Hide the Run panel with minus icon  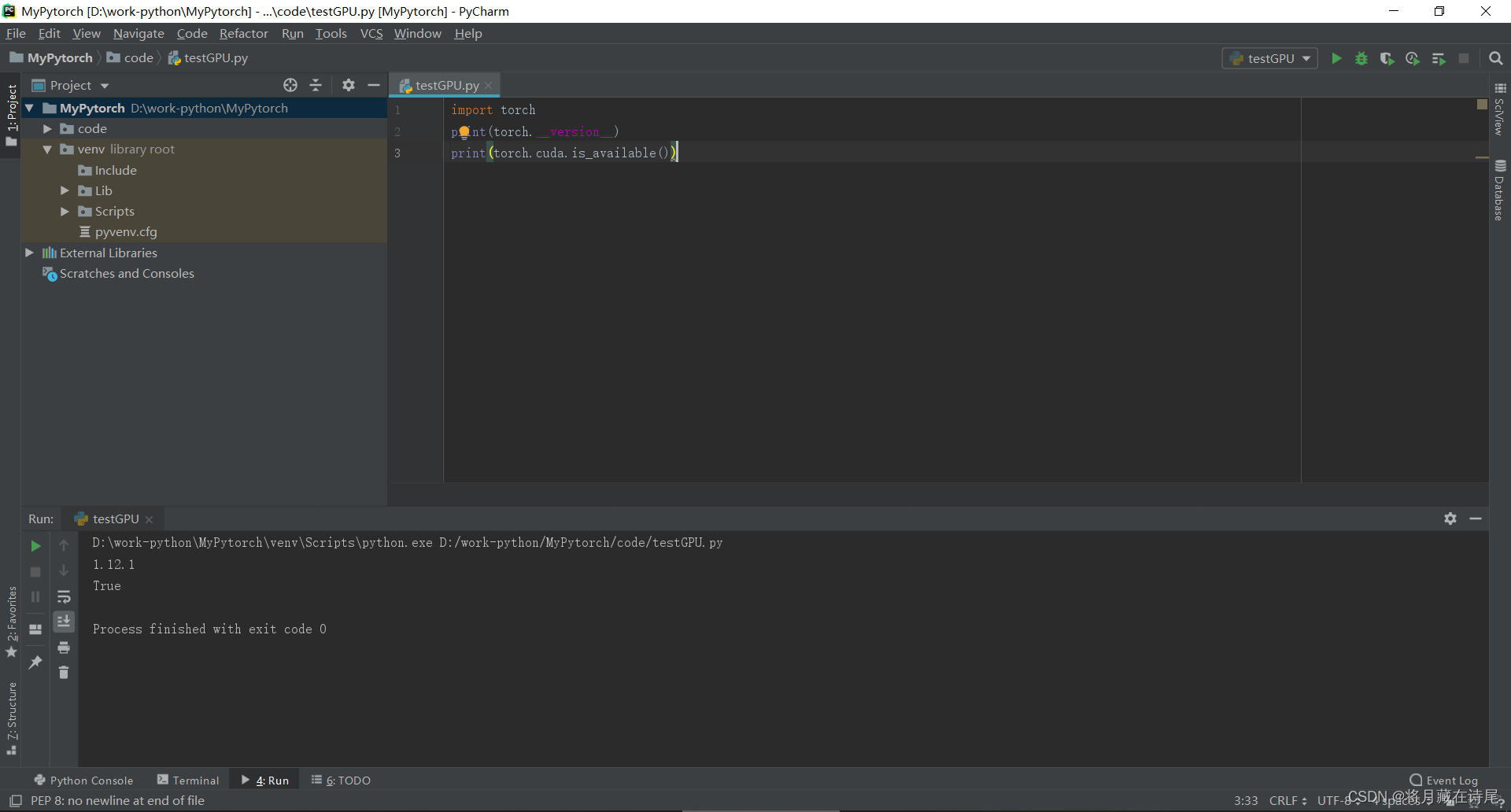[1476, 519]
